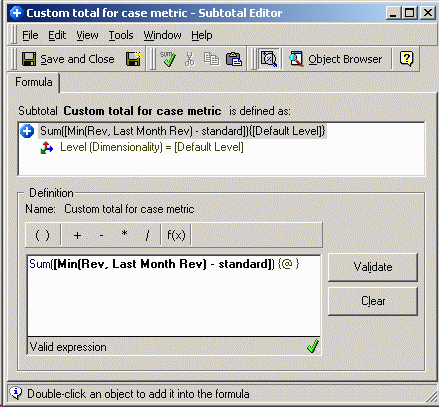Open the File menu
The height and width of the screenshot is (407, 439).
coord(30,35)
